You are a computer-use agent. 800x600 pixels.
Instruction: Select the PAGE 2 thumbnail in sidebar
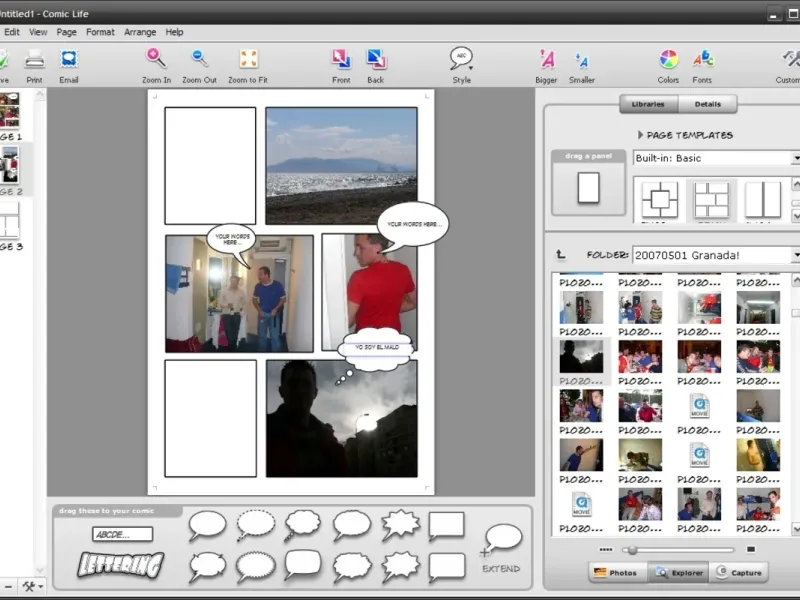[x=9, y=165]
